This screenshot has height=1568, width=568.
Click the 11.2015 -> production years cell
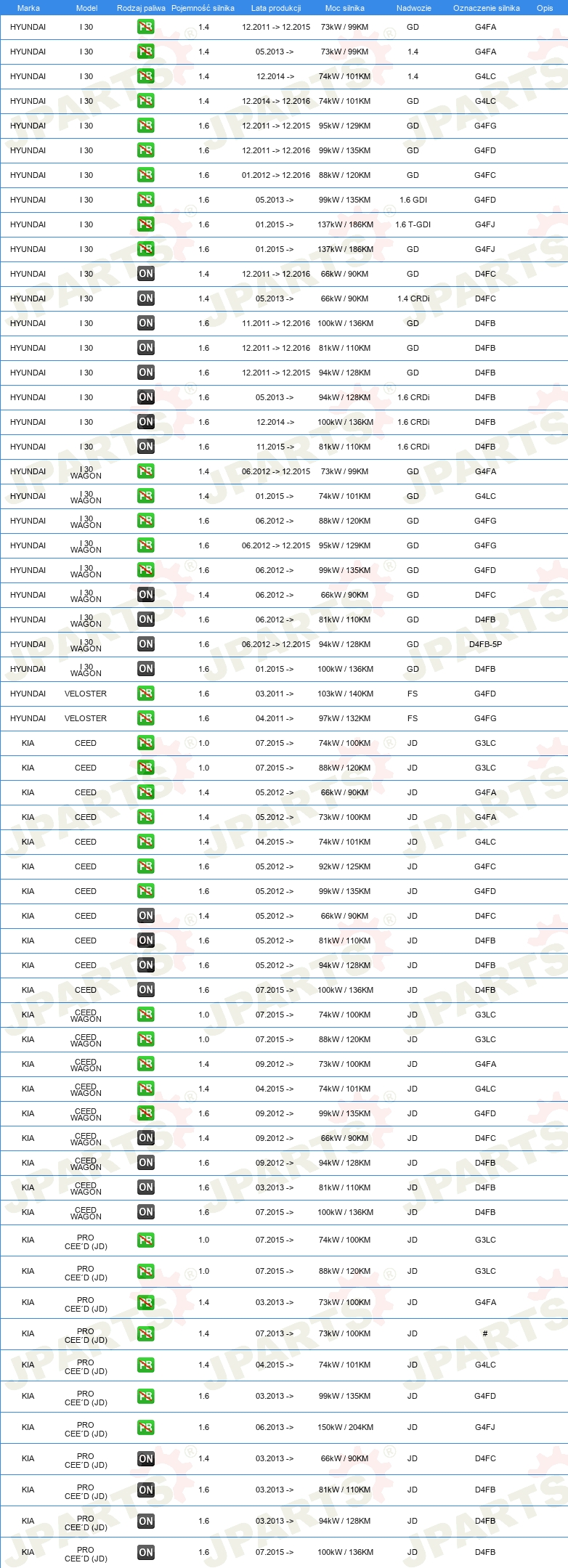pos(275,447)
